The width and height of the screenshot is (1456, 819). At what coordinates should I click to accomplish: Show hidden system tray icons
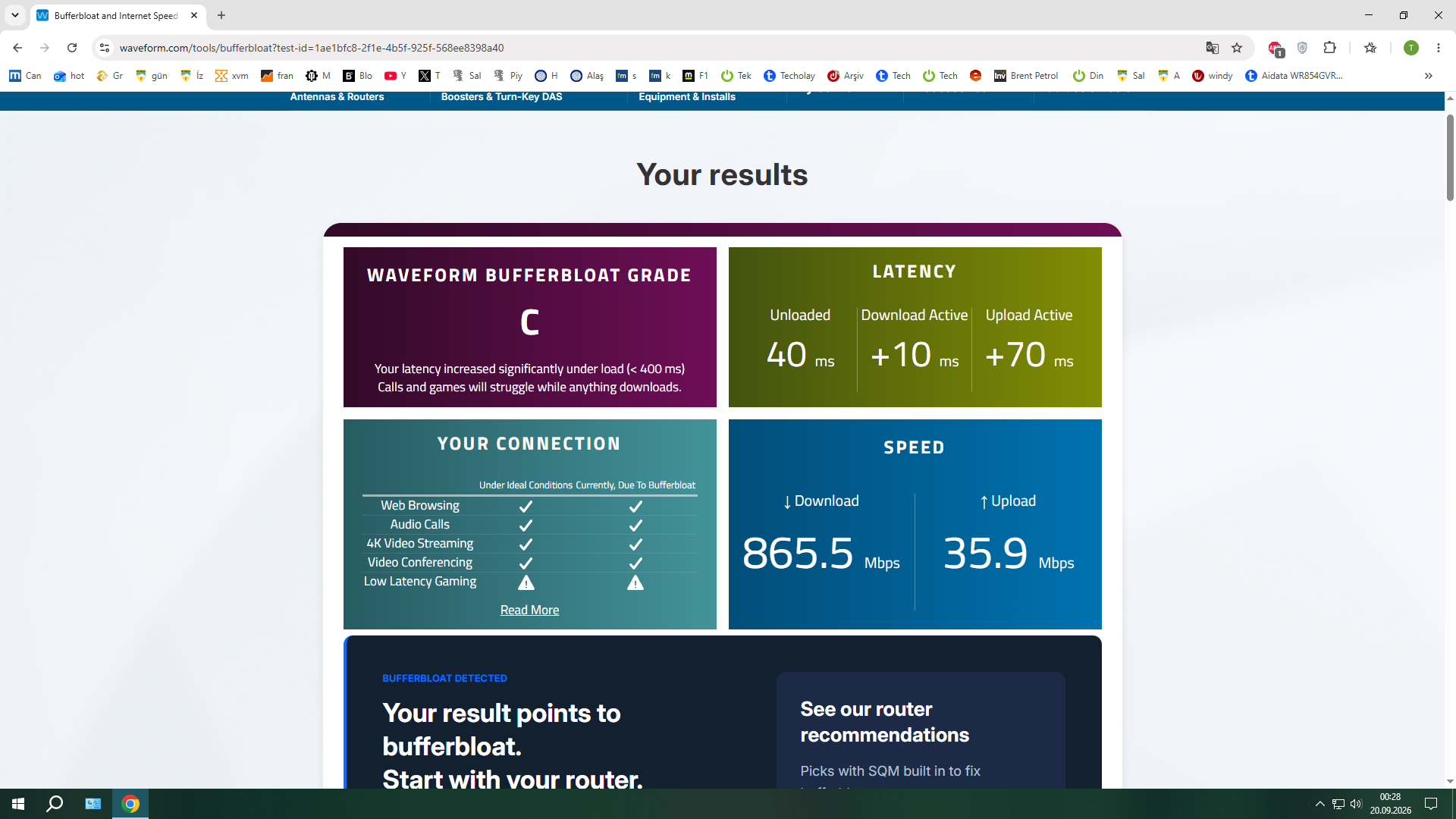tap(1319, 804)
